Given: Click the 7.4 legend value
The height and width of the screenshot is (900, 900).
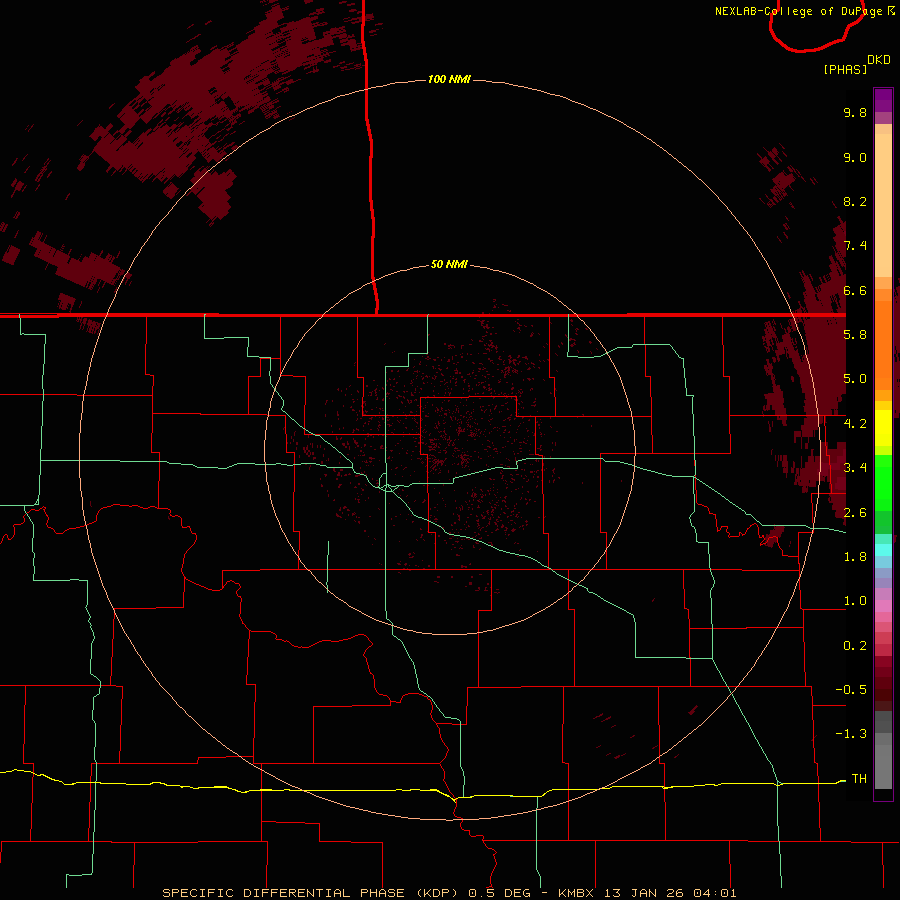Looking at the screenshot, I should (x=855, y=246).
